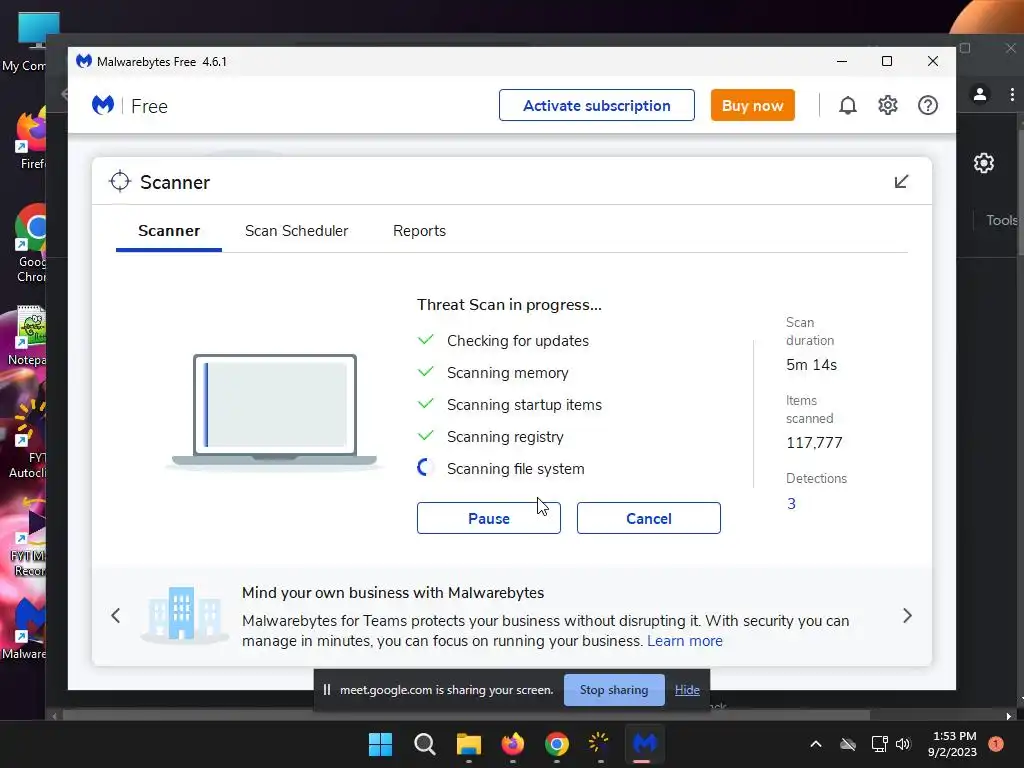Image resolution: width=1024 pixels, height=768 pixels.
Task: Click Activate subscription button
Action: click(597, 105)
